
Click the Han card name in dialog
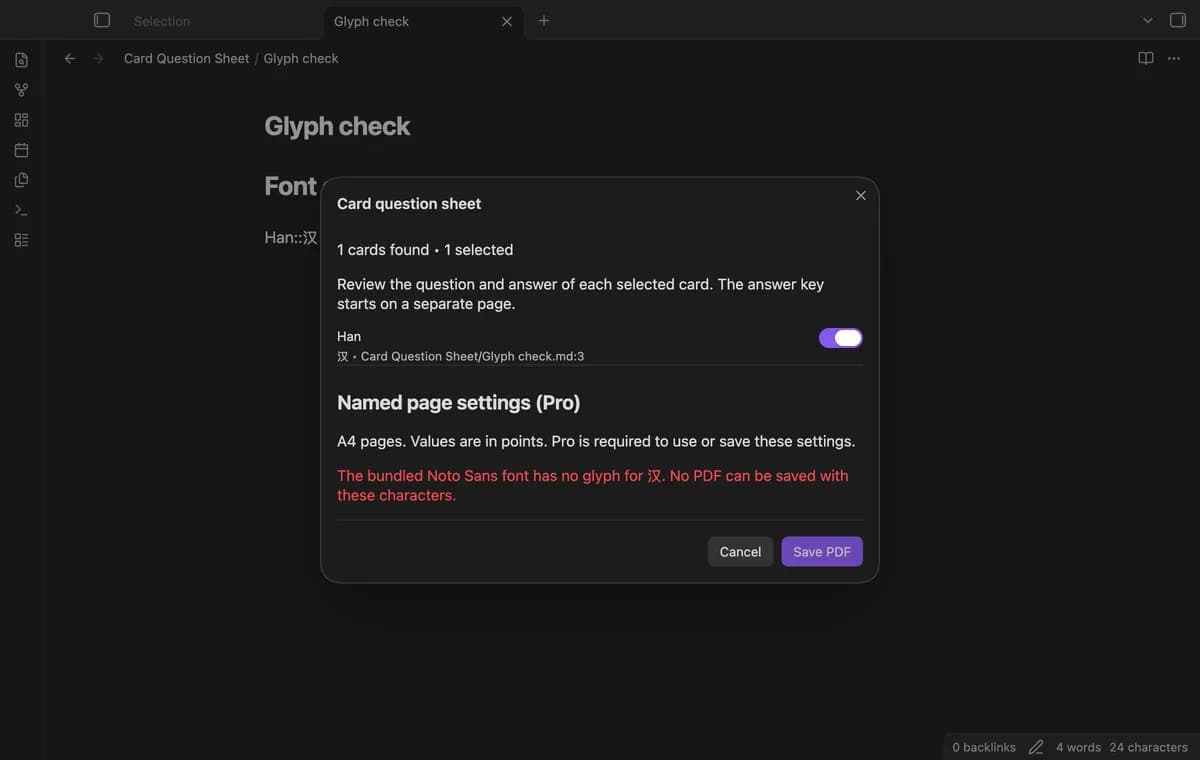point(349,336)
